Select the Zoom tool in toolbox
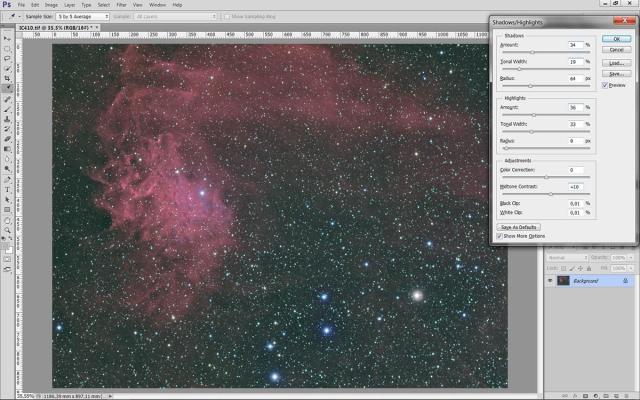The width and height of the screenshot is (640, 400). tap(8, 229)
